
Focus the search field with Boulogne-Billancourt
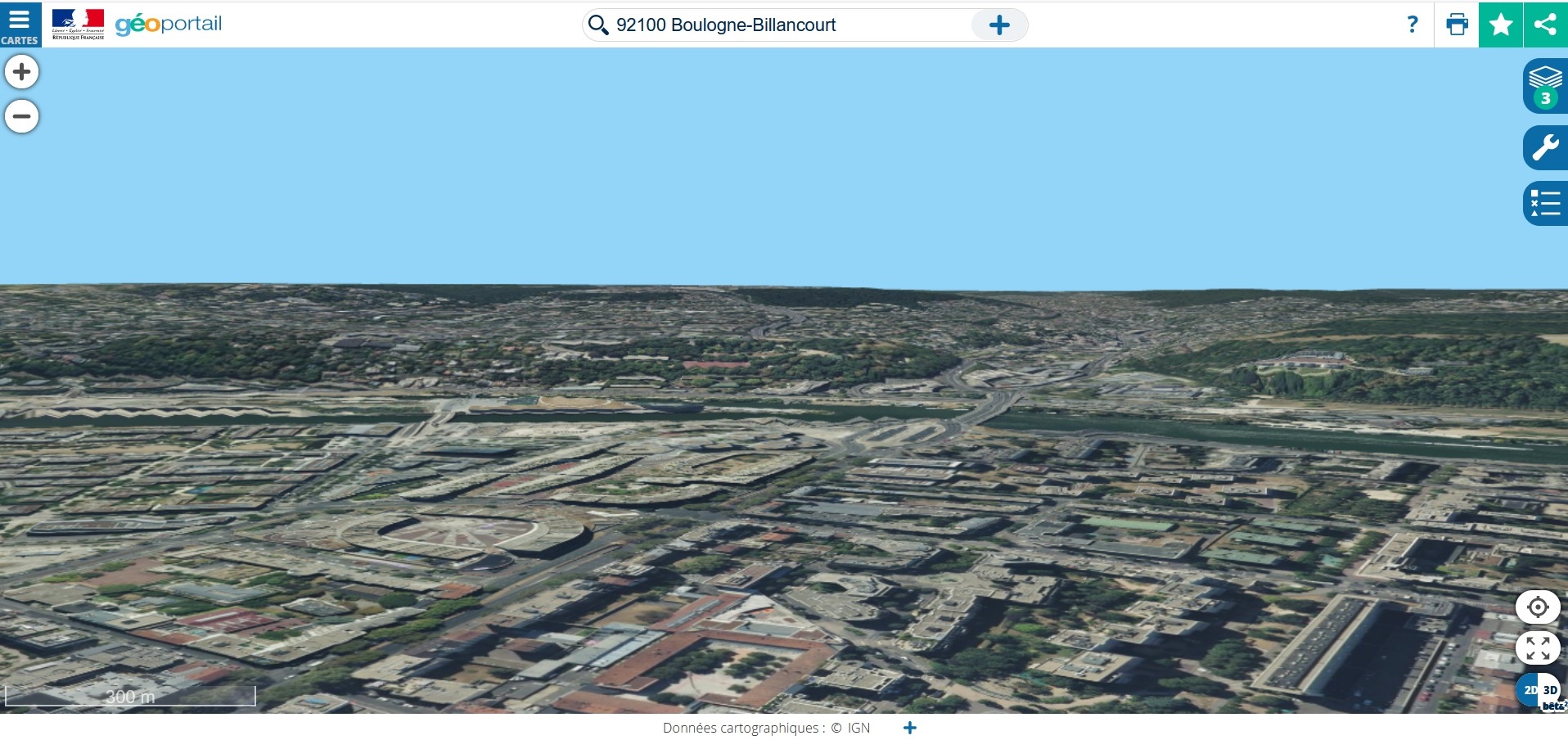[x=791, y=25]
